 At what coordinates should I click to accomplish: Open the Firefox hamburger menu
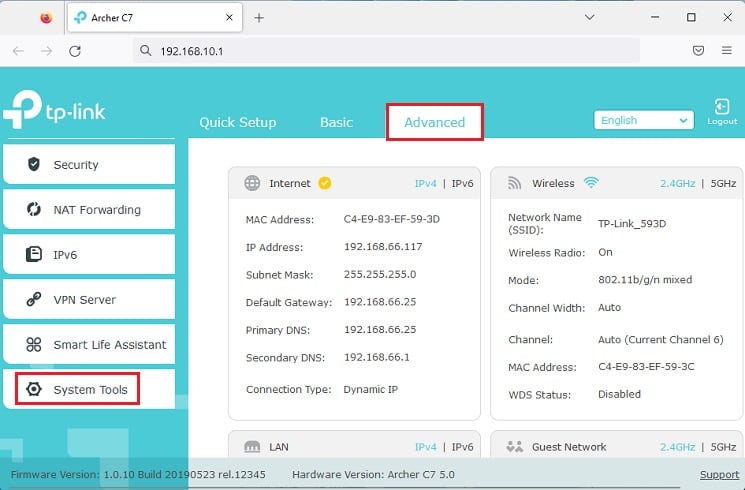(726, 50)
